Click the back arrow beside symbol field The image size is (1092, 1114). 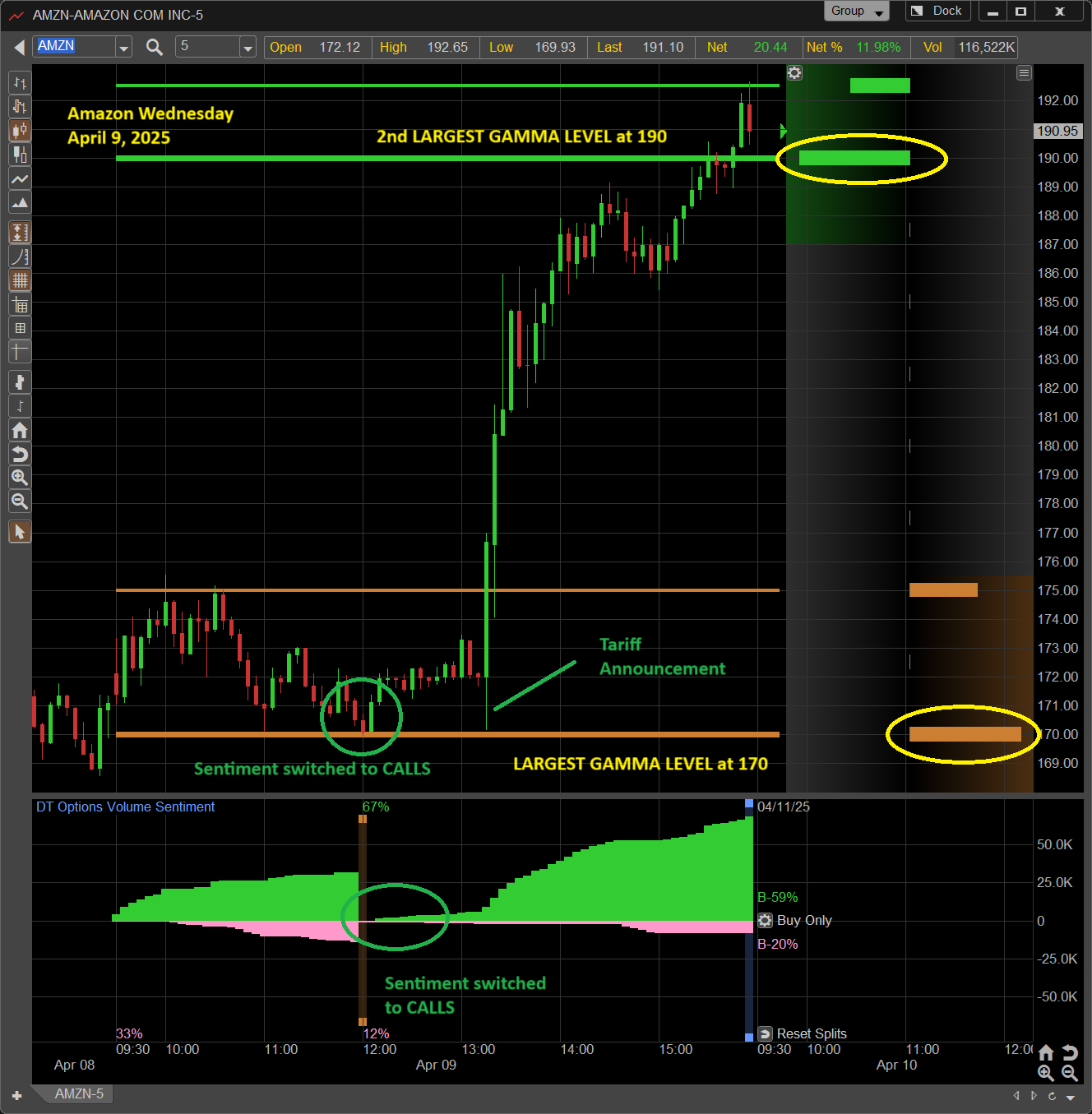(x=19, y=47)
